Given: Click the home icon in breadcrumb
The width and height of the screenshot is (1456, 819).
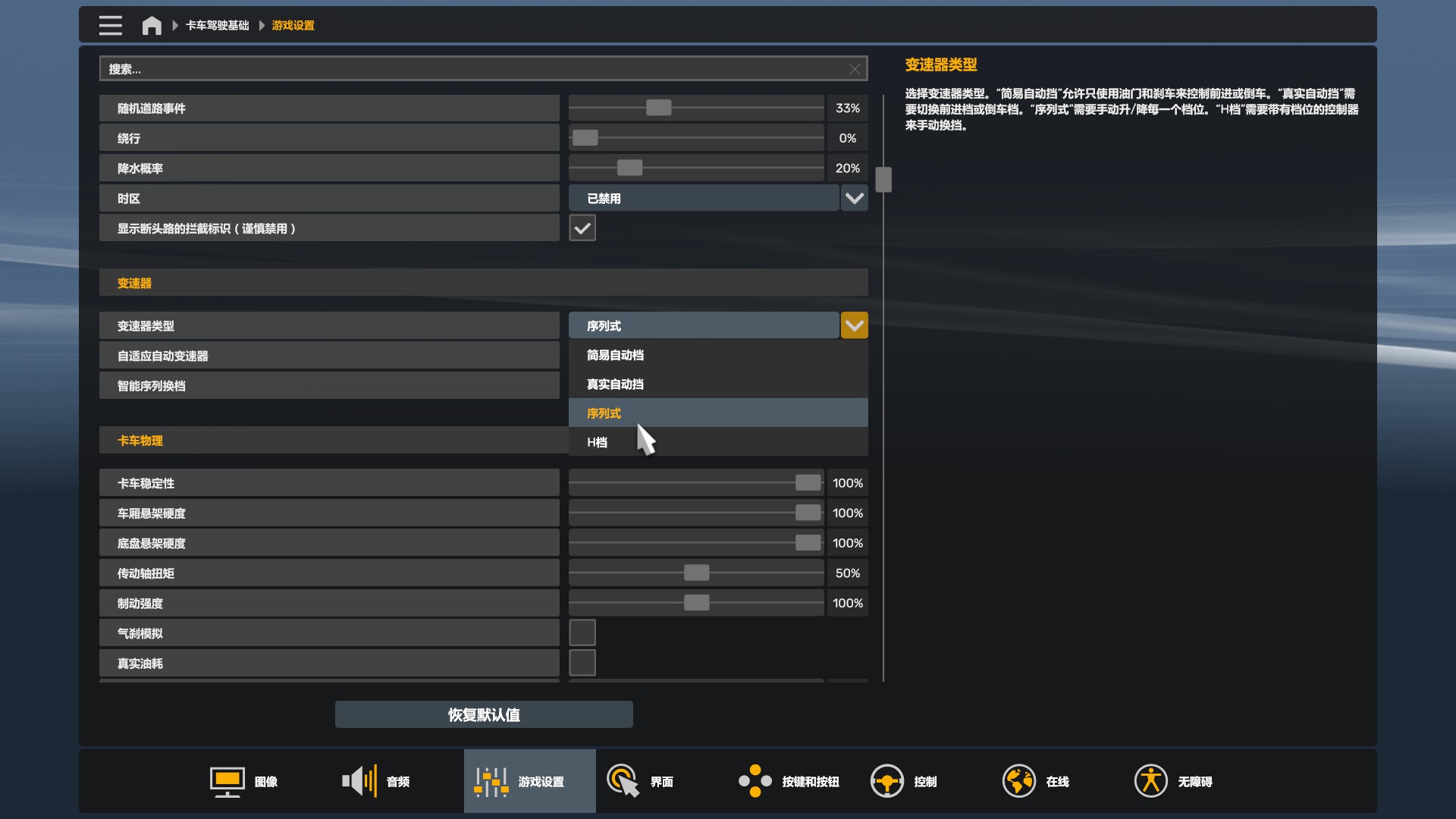Looking at the screenshot, I should click(x=152, y=26).
